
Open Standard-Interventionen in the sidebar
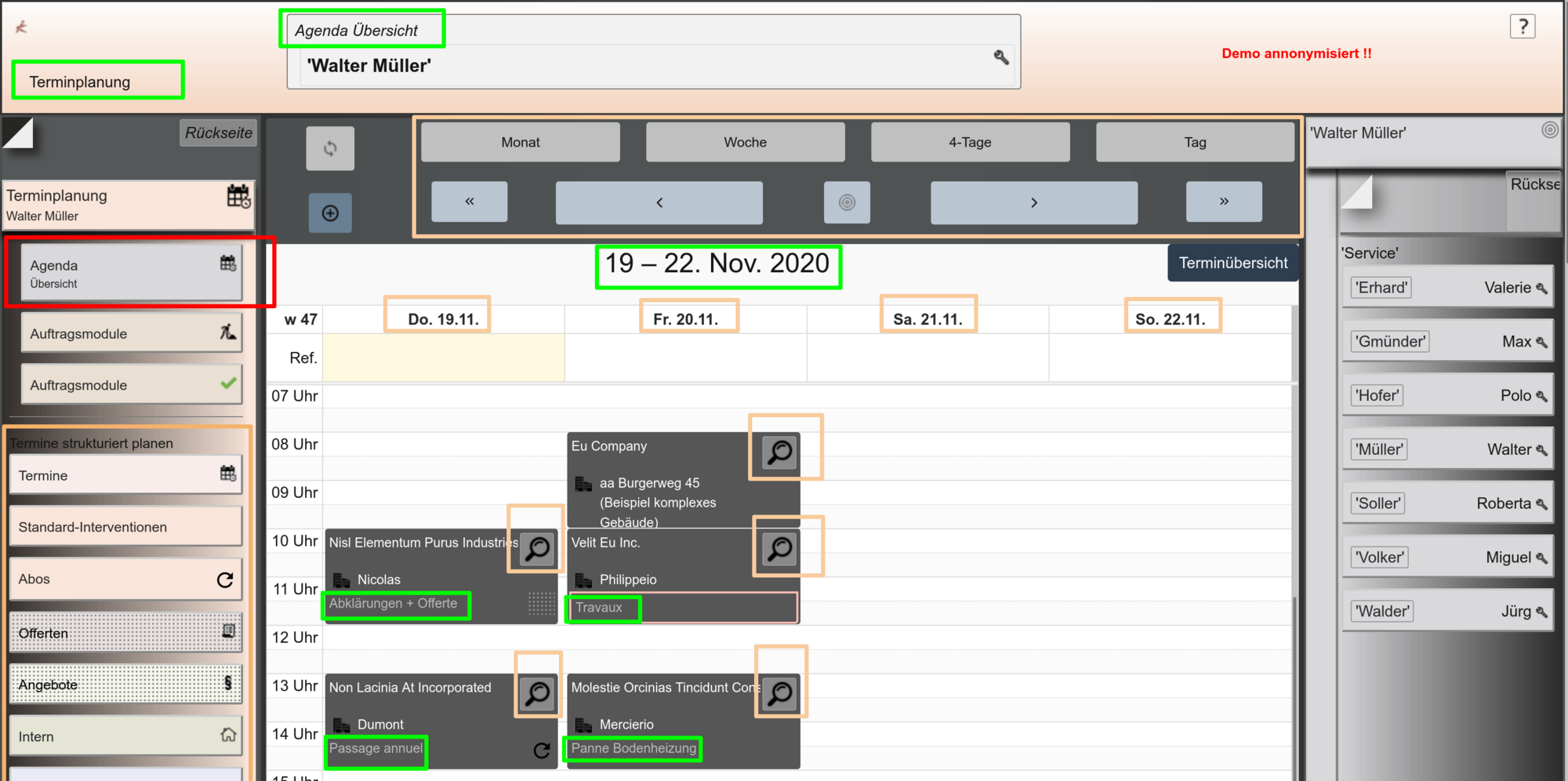pos(125,527)
